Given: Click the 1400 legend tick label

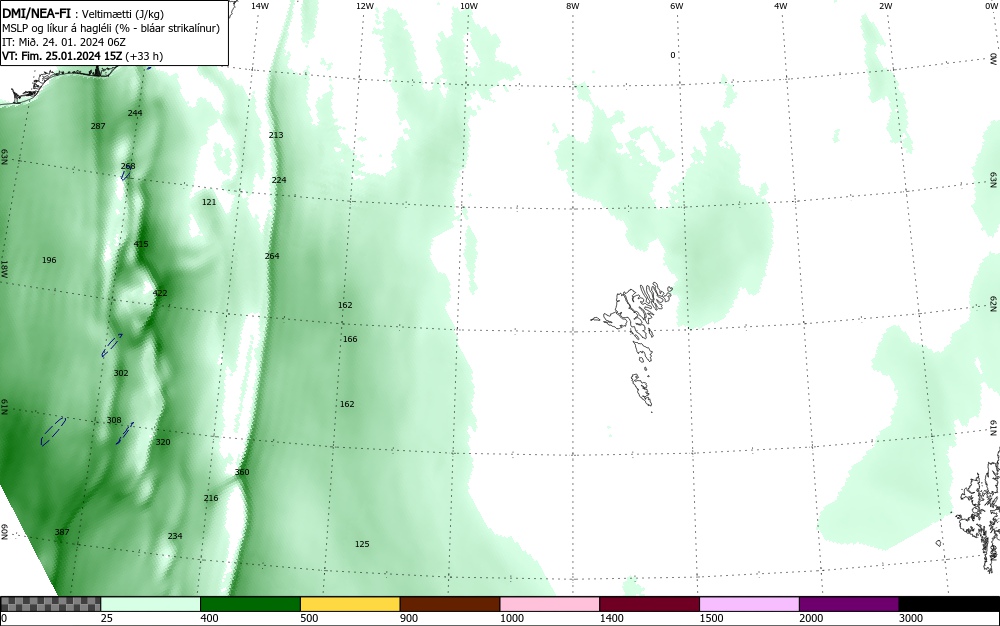Looking at the screenshot, I should [x=611, y=618].
